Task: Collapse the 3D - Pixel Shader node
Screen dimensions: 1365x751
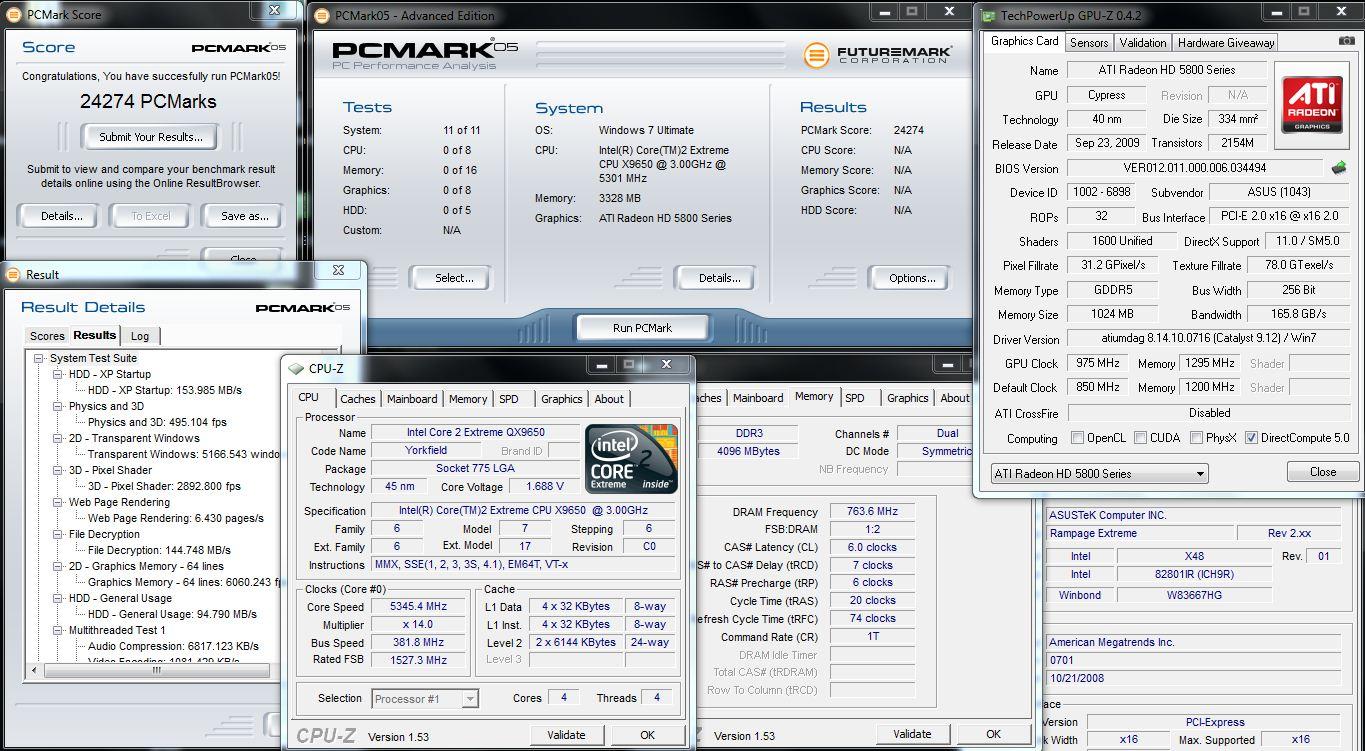Action: click(58, 470)
